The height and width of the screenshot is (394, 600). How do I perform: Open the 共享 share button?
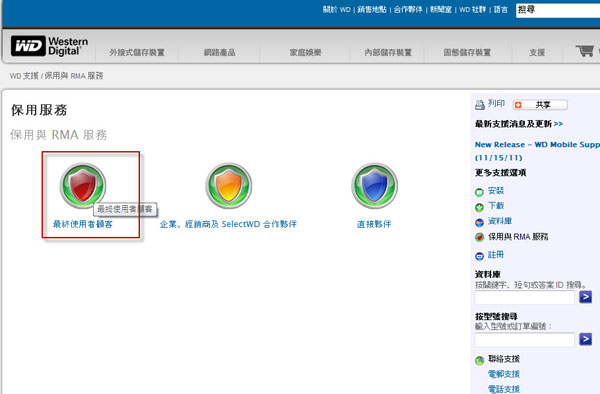[x=540, y=104]
